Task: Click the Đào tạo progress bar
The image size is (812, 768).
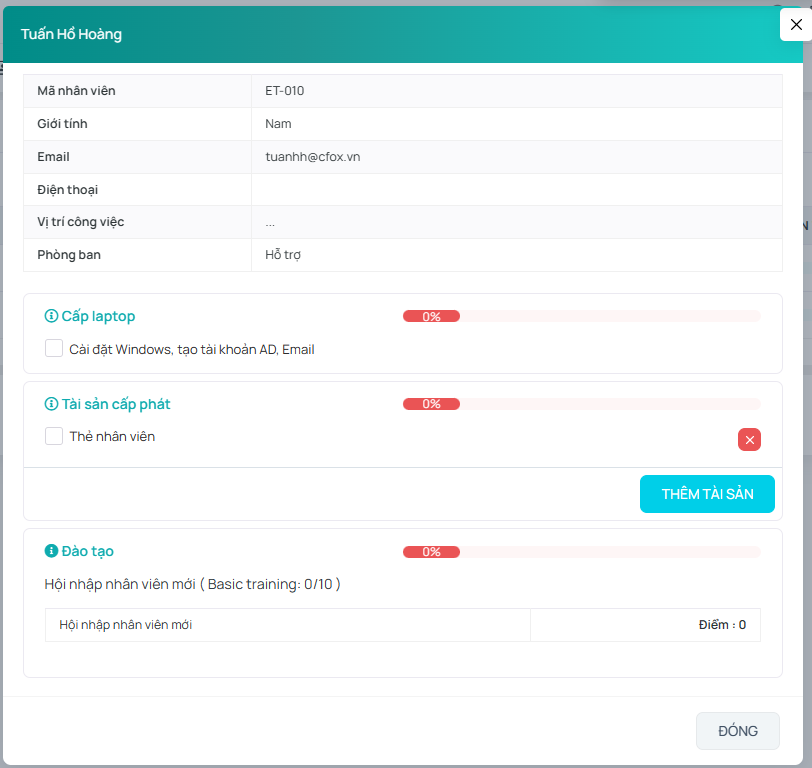Action: [x=581, y=552]
